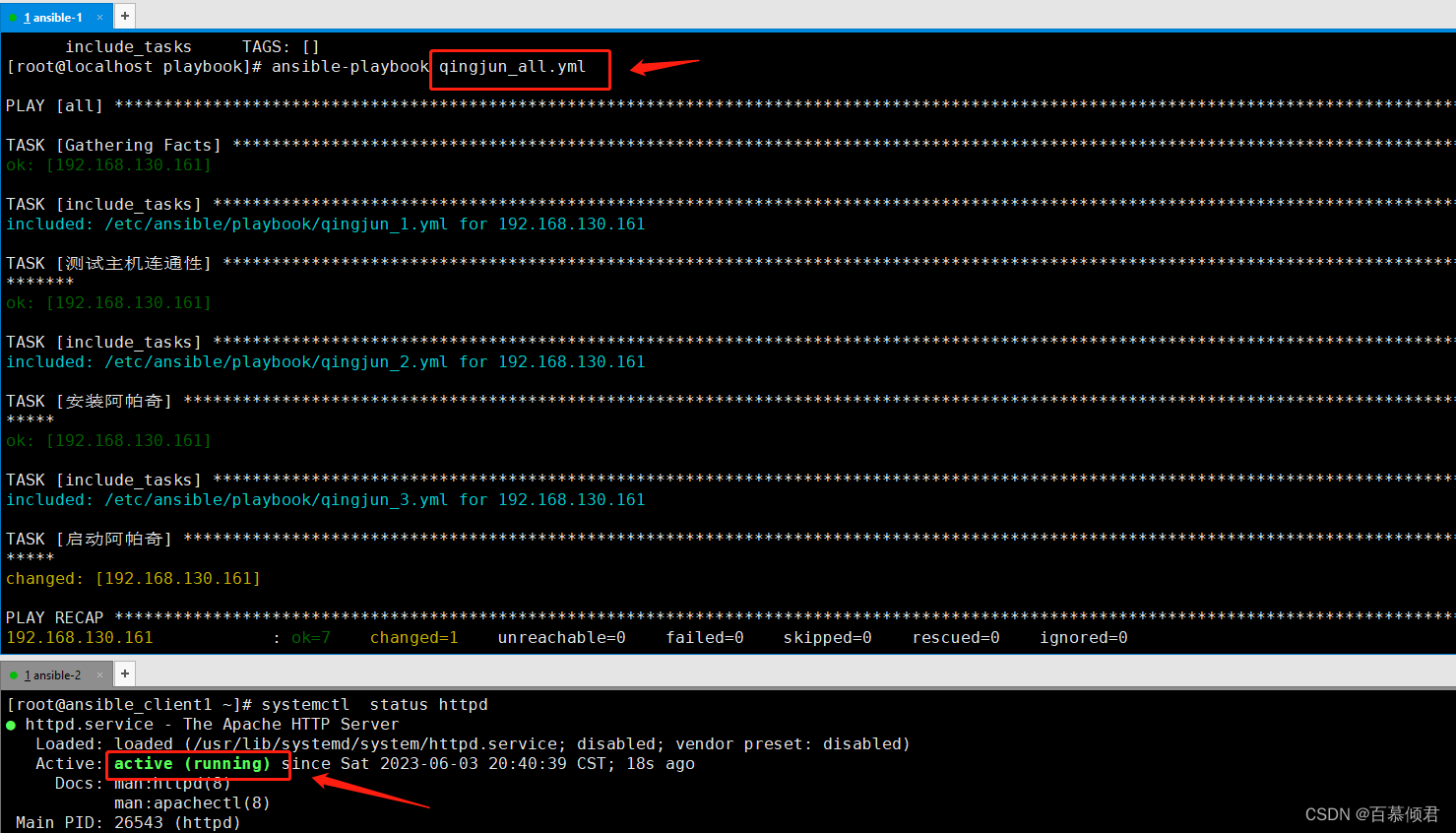This screenshot has height=833, width=1456.
Task: Close the ansible-1 tab
Action: tap(99, 17)
